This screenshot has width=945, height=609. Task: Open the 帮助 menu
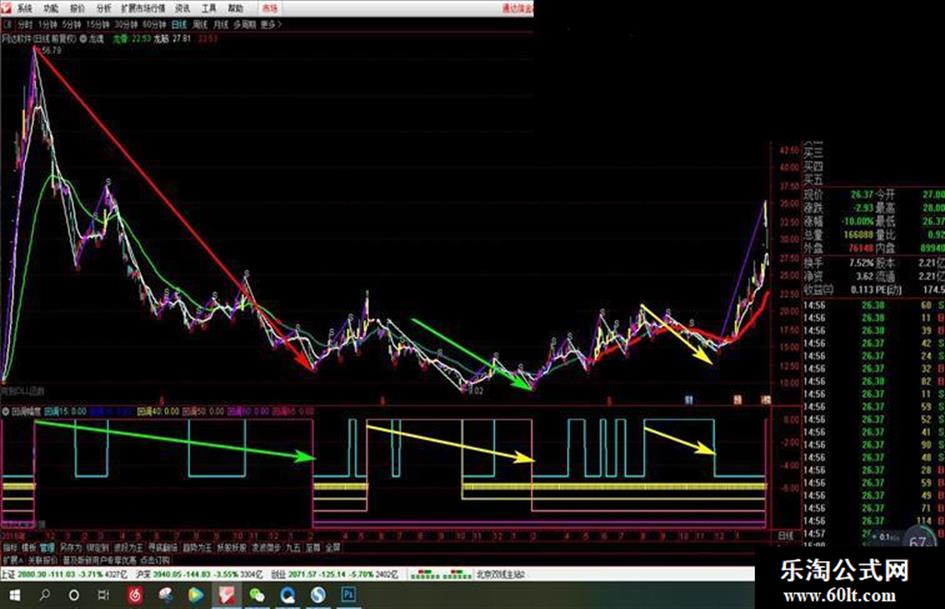[236, 8]
